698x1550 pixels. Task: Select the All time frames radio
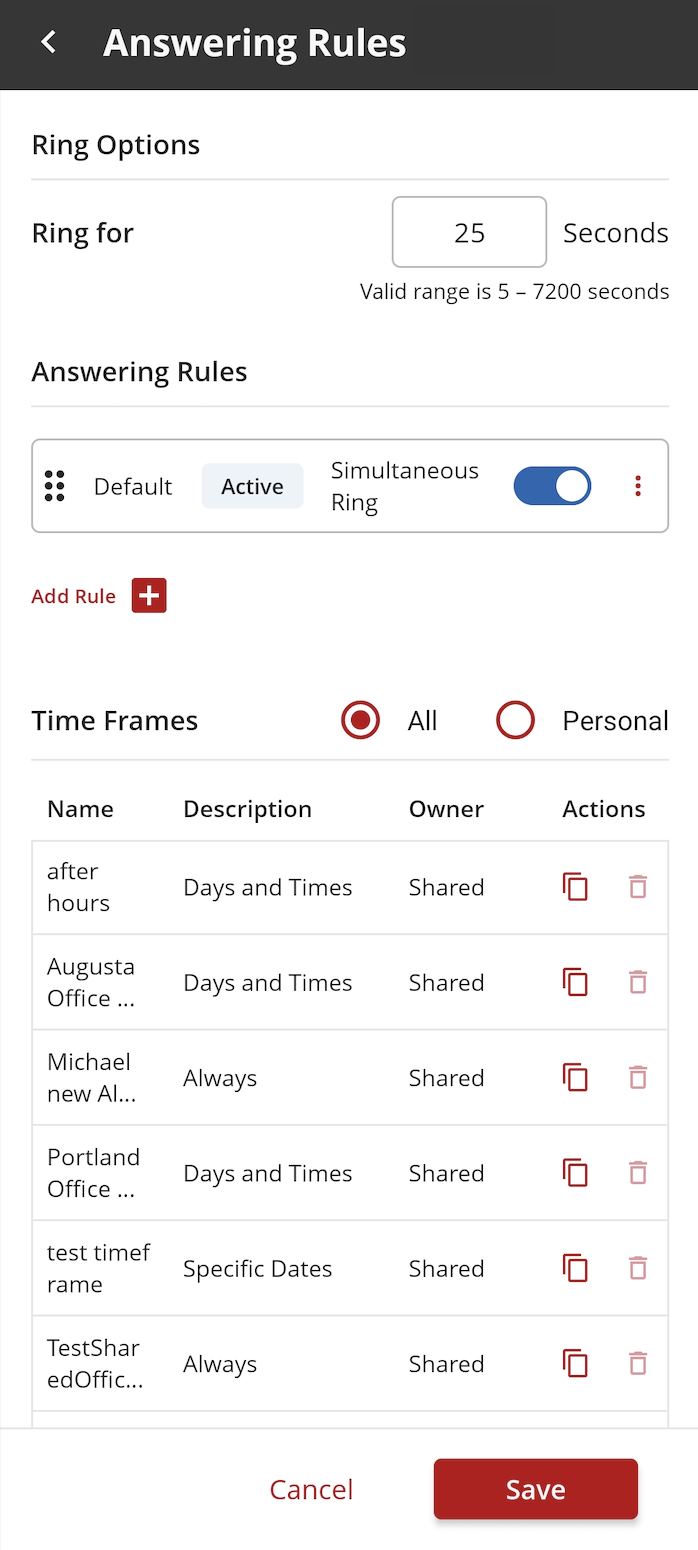point(360,720)
